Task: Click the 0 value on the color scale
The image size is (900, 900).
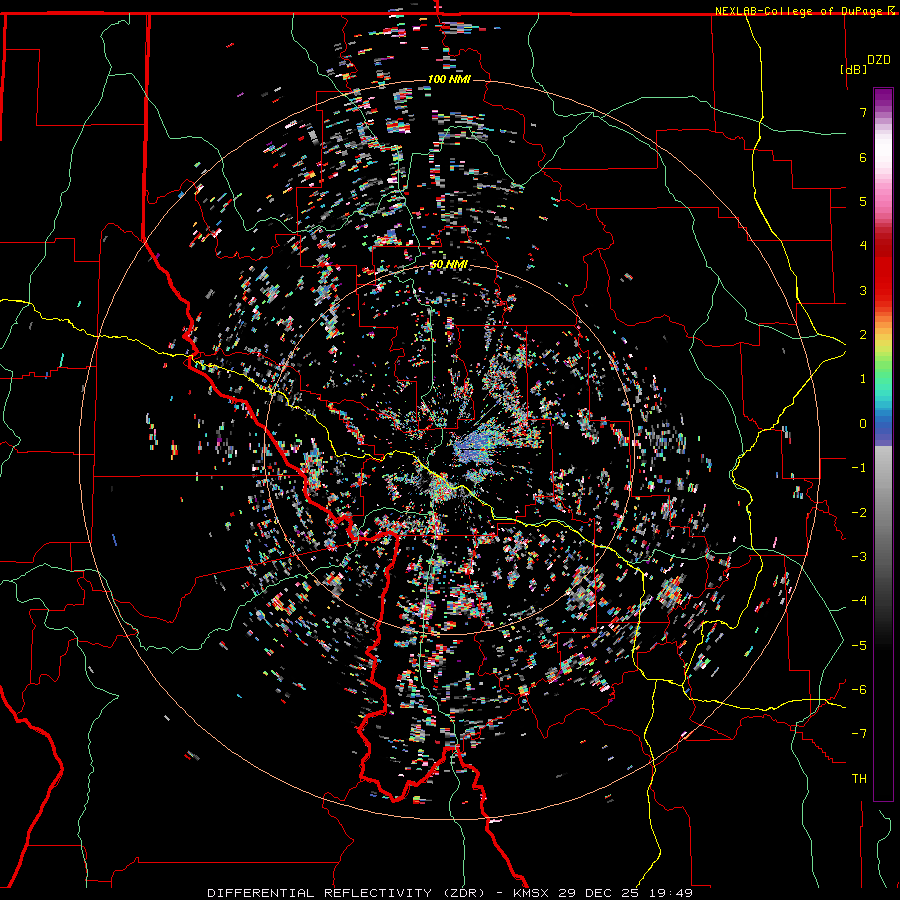Action: (863, 424)
